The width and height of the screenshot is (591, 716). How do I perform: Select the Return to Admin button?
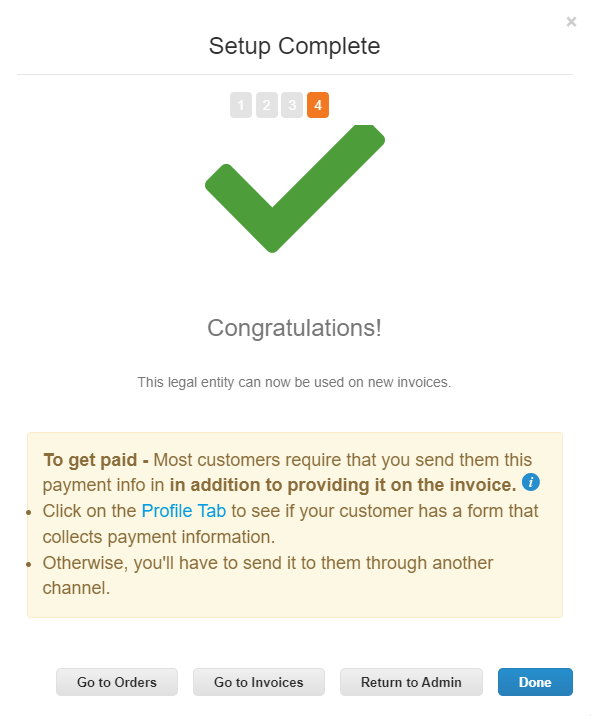[x=411, y=682]
